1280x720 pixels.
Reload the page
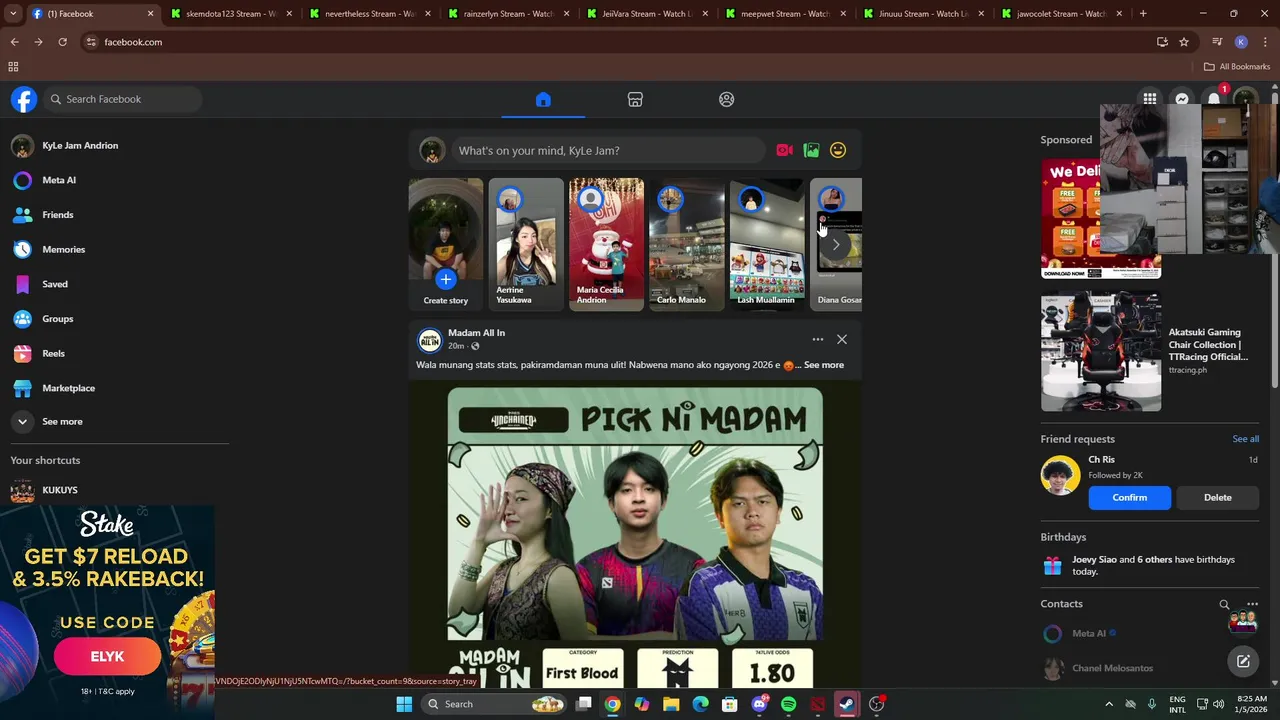point(62,42)
